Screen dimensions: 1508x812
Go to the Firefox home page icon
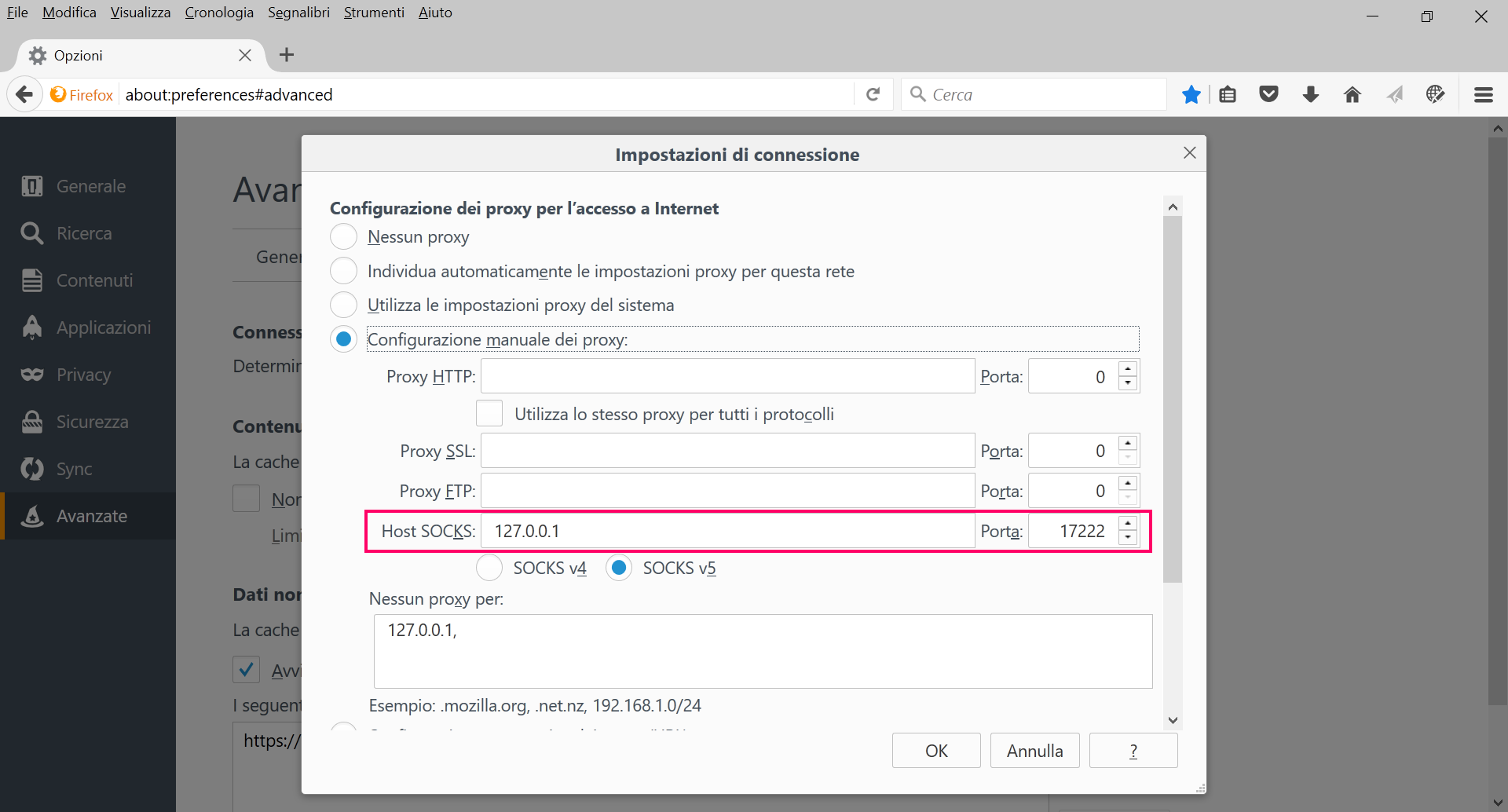click(1352, 95)
